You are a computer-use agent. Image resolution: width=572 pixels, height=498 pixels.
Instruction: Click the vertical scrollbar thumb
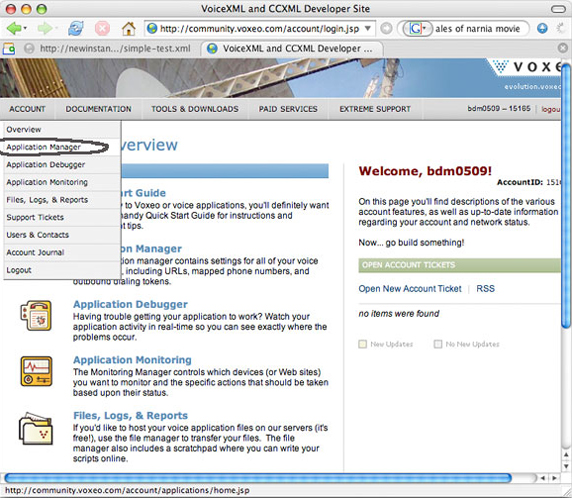tap(566, 197)
